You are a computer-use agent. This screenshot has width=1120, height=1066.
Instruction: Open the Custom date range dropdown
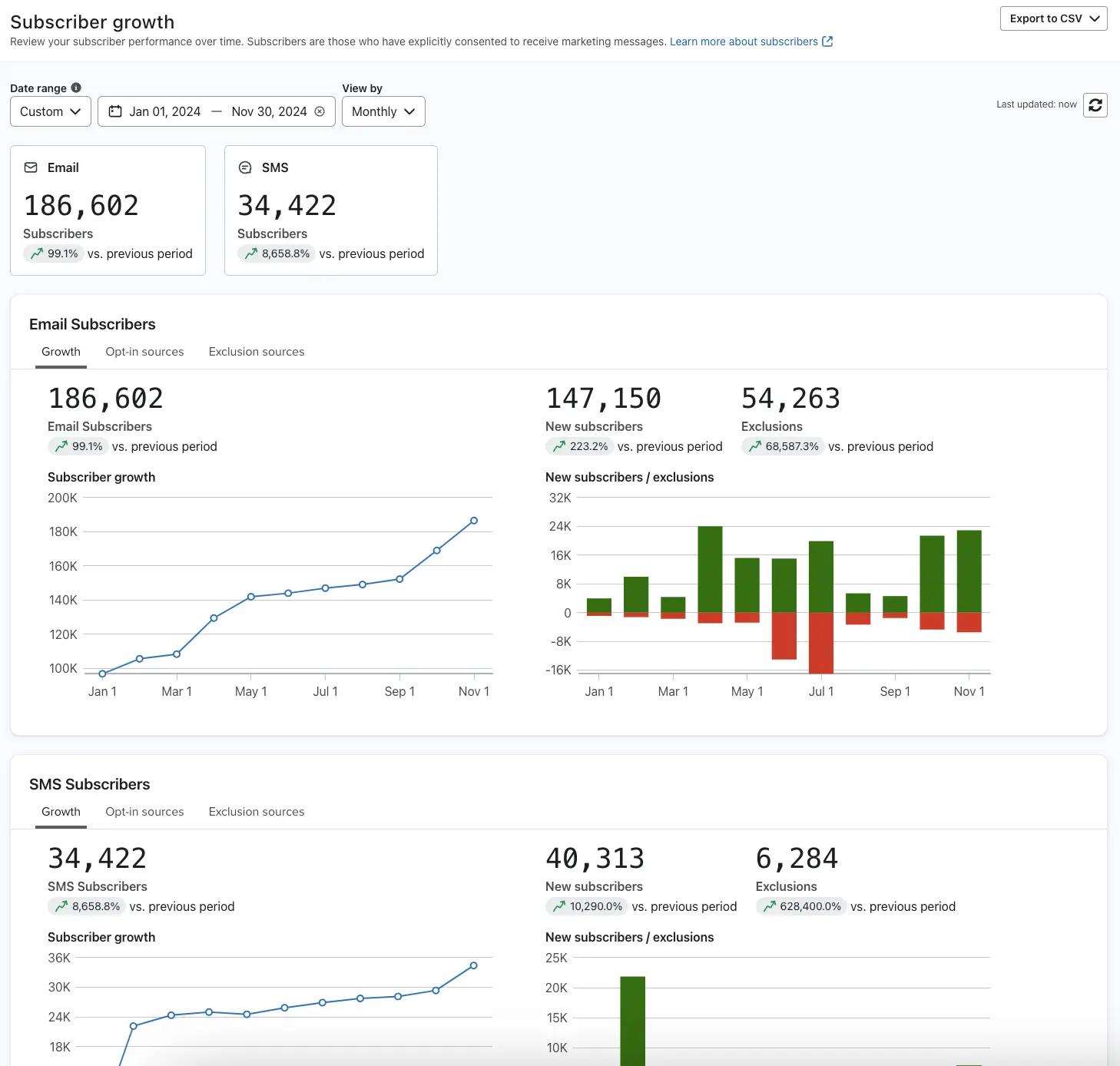pyautogui.click(x=50, y=111)
